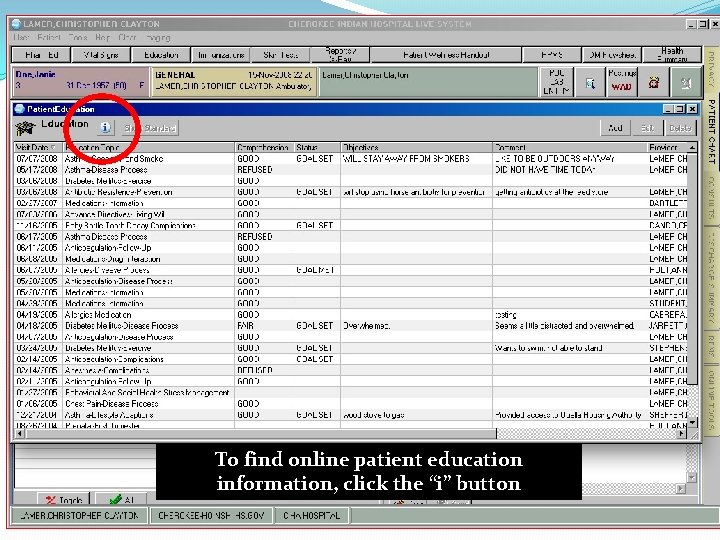Click education table scroll-down arrow
The width and height of the screenshot is (720, 540).
click(x=692, y=422)
